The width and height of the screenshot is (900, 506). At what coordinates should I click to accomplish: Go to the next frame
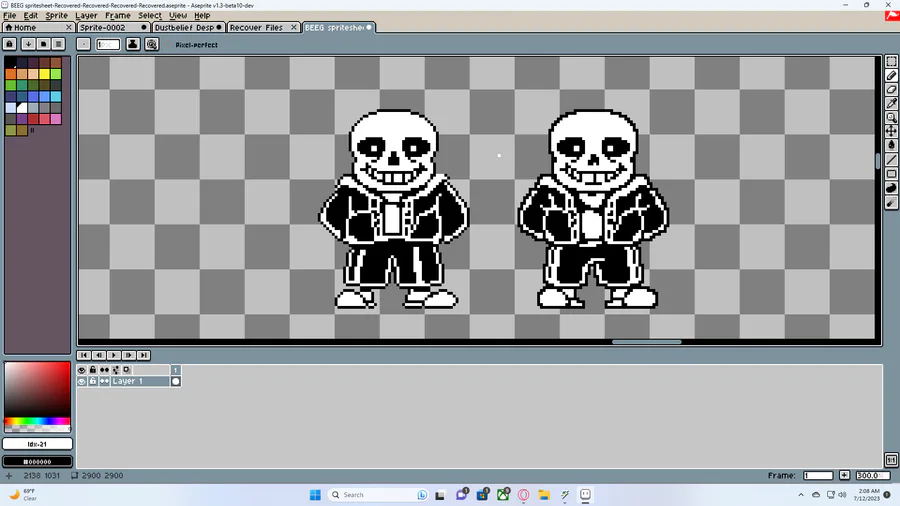(x=129, y=355)
